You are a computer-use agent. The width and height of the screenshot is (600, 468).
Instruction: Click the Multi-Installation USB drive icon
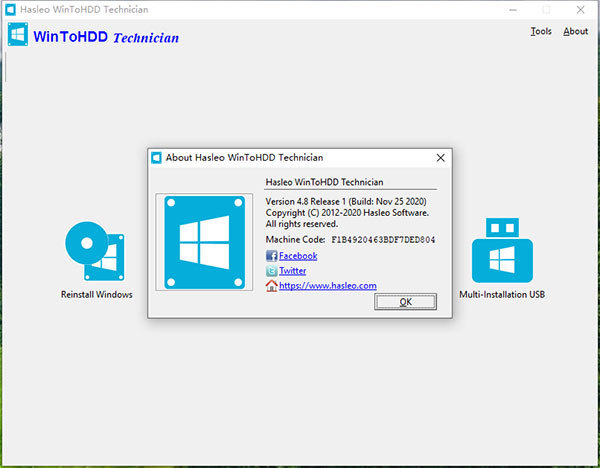click(x=502, y=250)
